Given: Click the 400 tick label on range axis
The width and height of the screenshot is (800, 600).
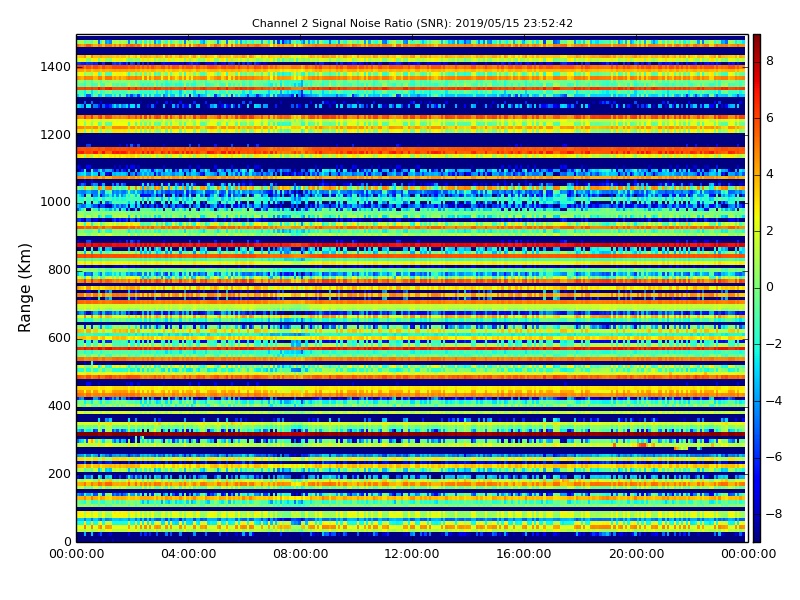Looking at the screenshot, I should (59, 406).
